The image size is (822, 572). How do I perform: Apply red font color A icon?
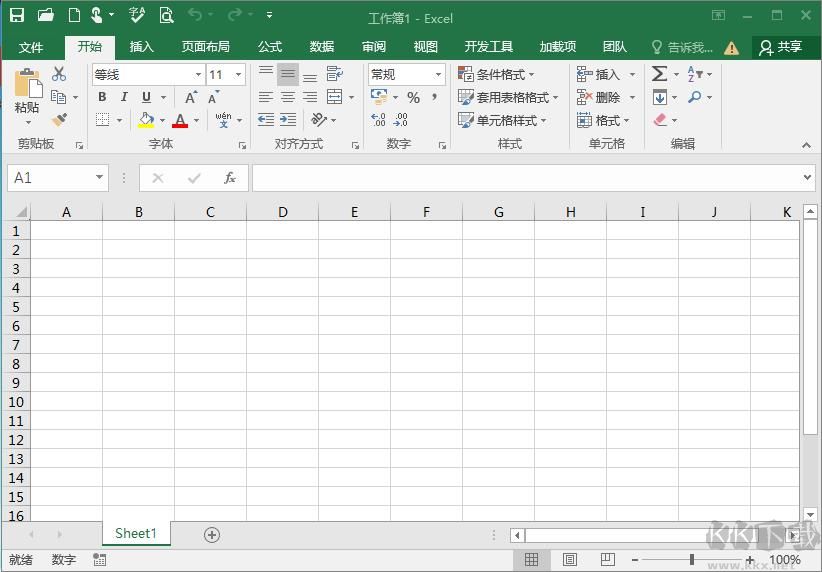180,120
